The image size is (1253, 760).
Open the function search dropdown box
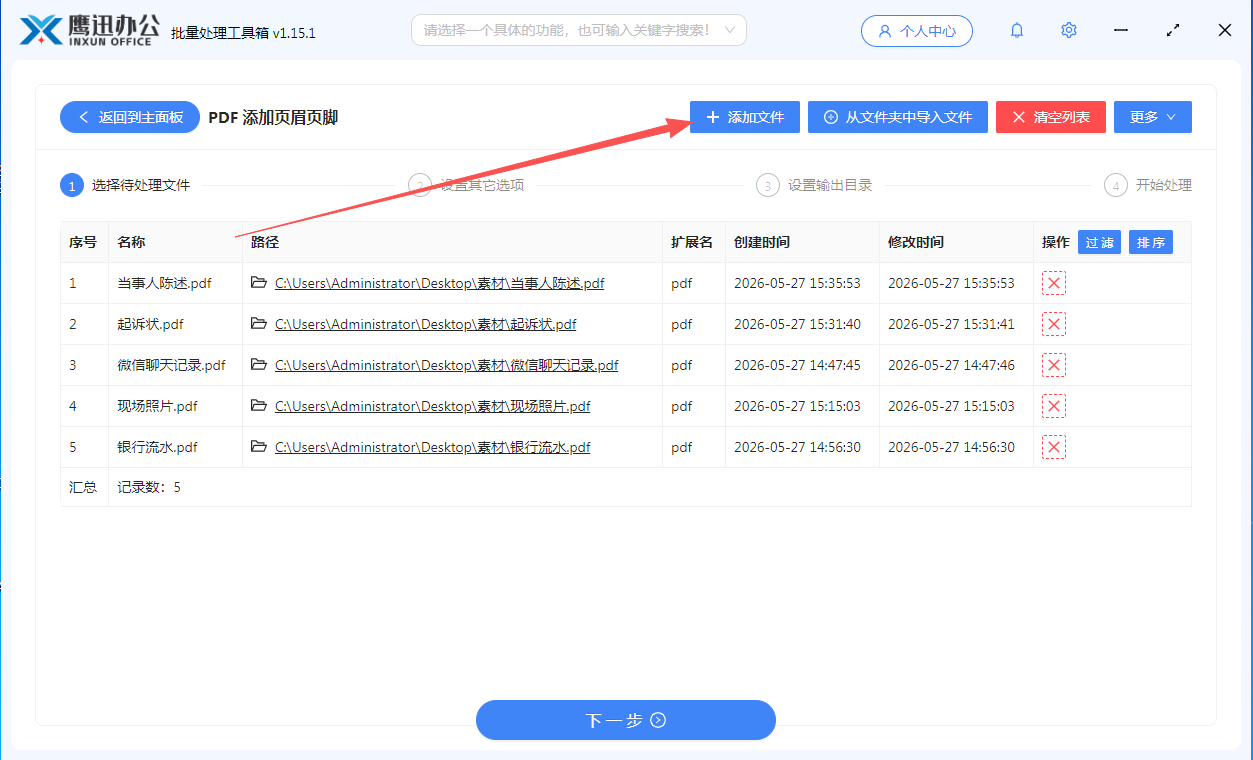click(x=579, y=30)
